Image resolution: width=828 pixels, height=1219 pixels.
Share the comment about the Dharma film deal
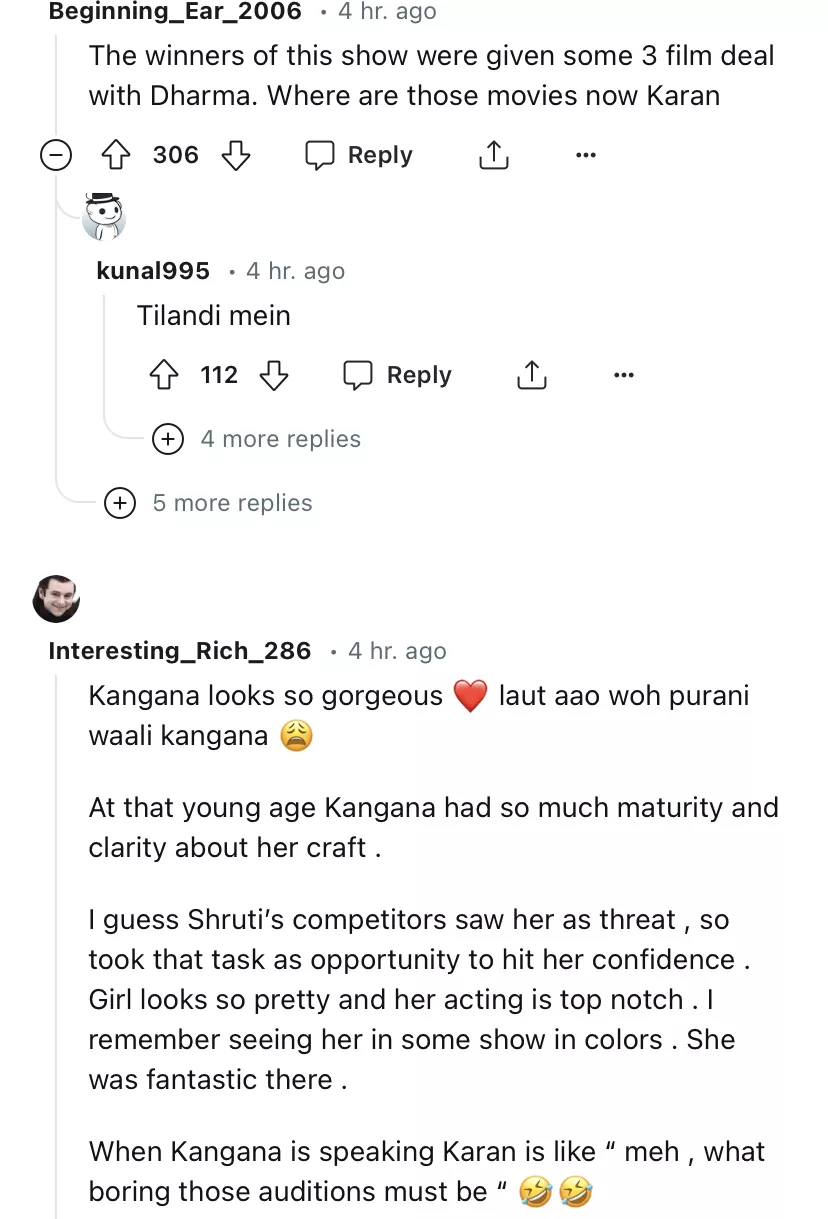click(x=493, y=155)
